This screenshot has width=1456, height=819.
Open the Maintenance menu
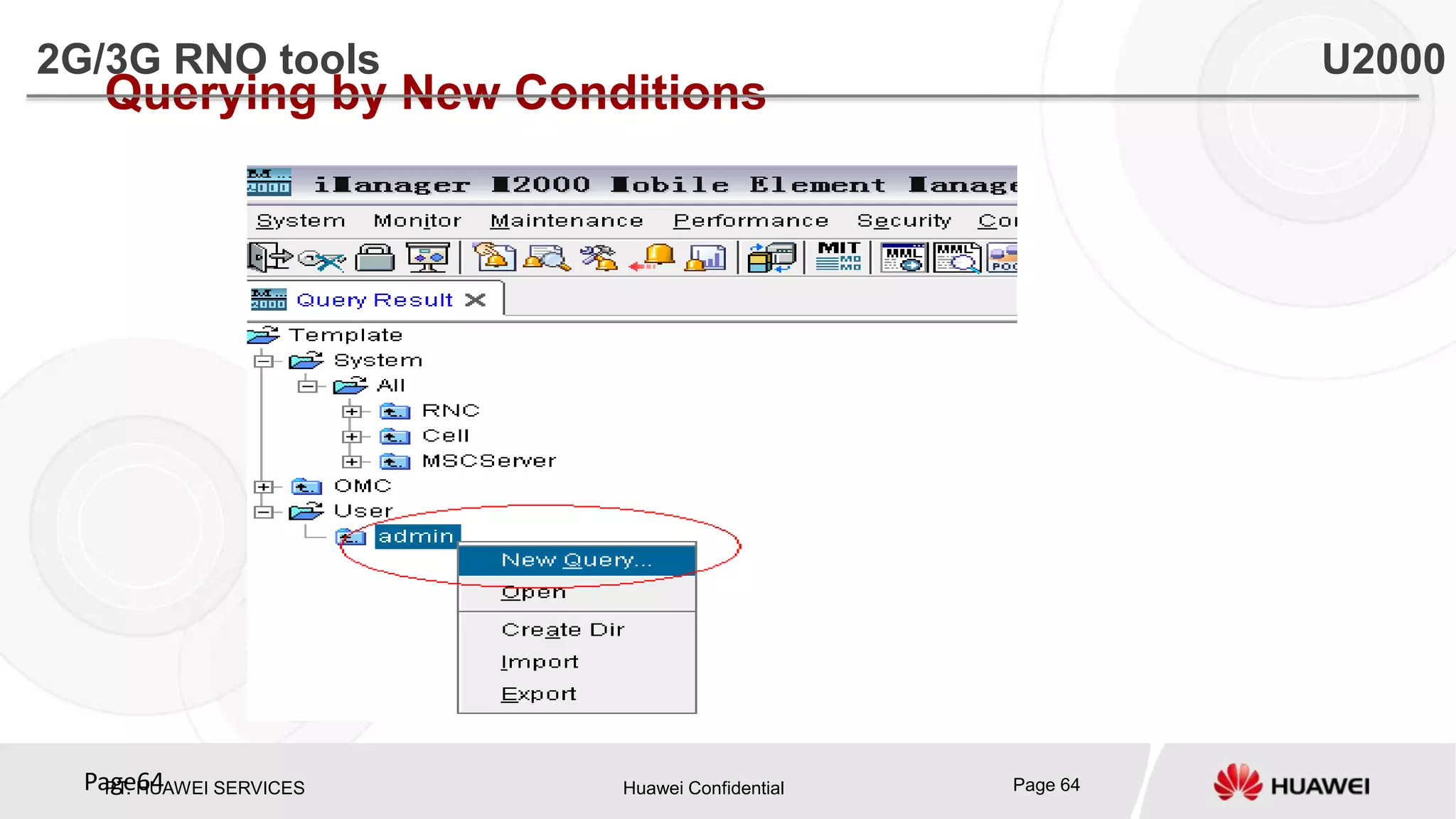(567, 221)
